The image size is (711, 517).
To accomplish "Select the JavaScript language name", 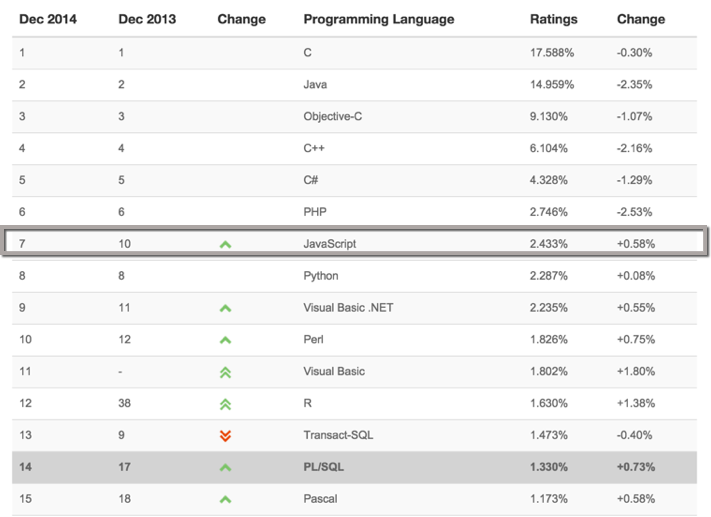I will [330, 244].
